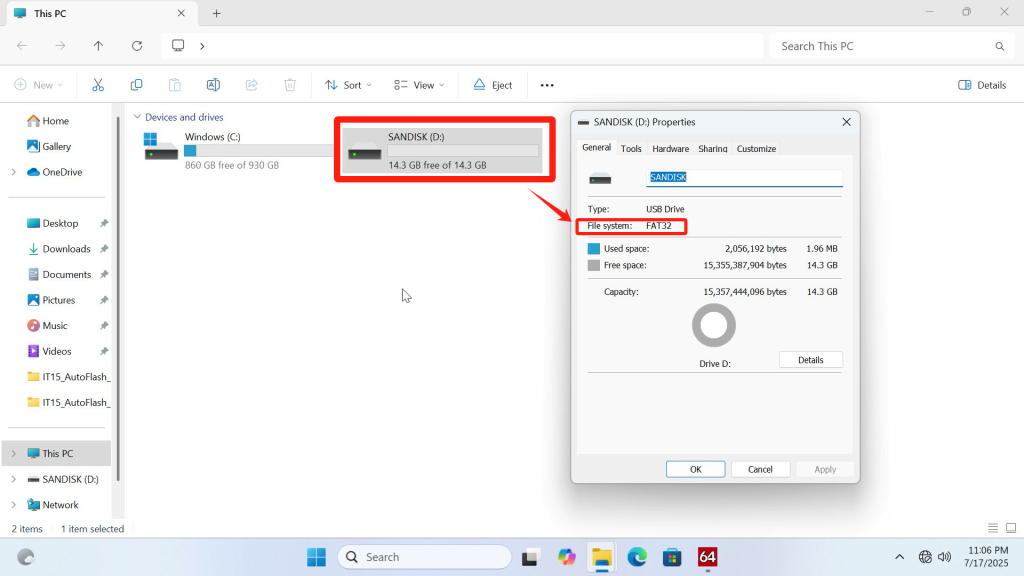
Task: Toggle the Details pane button
Action: coord(982,85)
